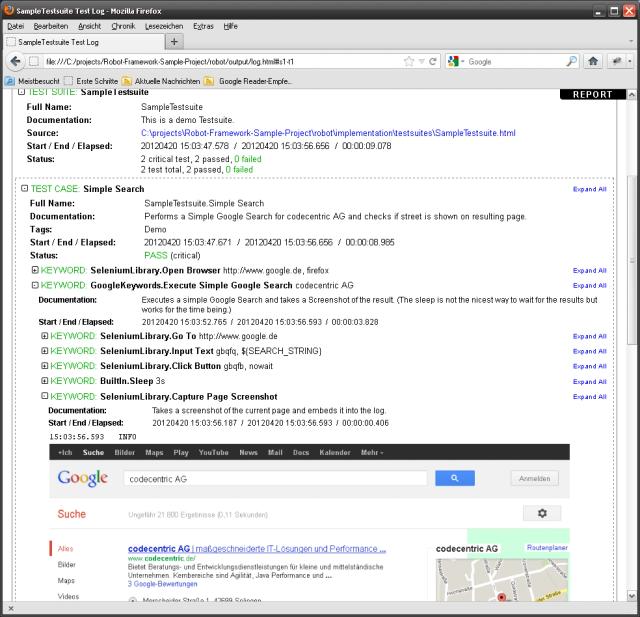Collapse the Capture Page Screenshot keyword

pyautogui.click(x=45, y=396)
